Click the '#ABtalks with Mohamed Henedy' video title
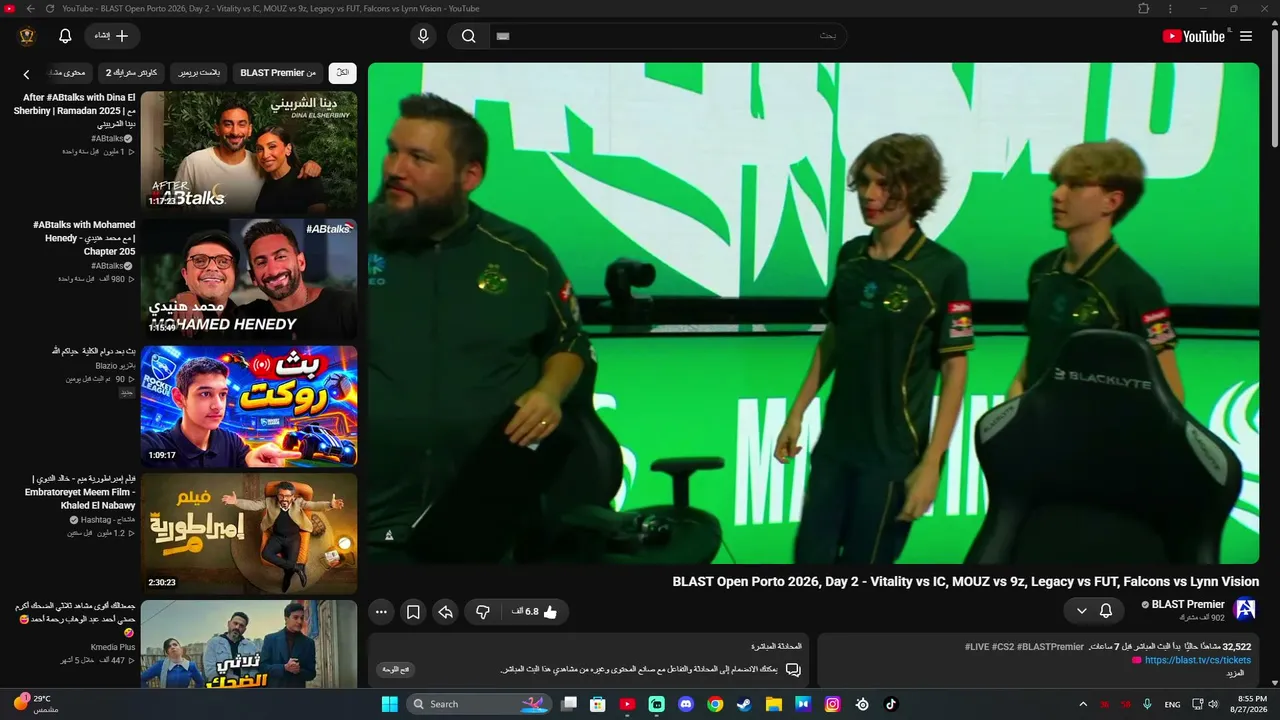Screen dimensions: 1280x720 [84, 238]
